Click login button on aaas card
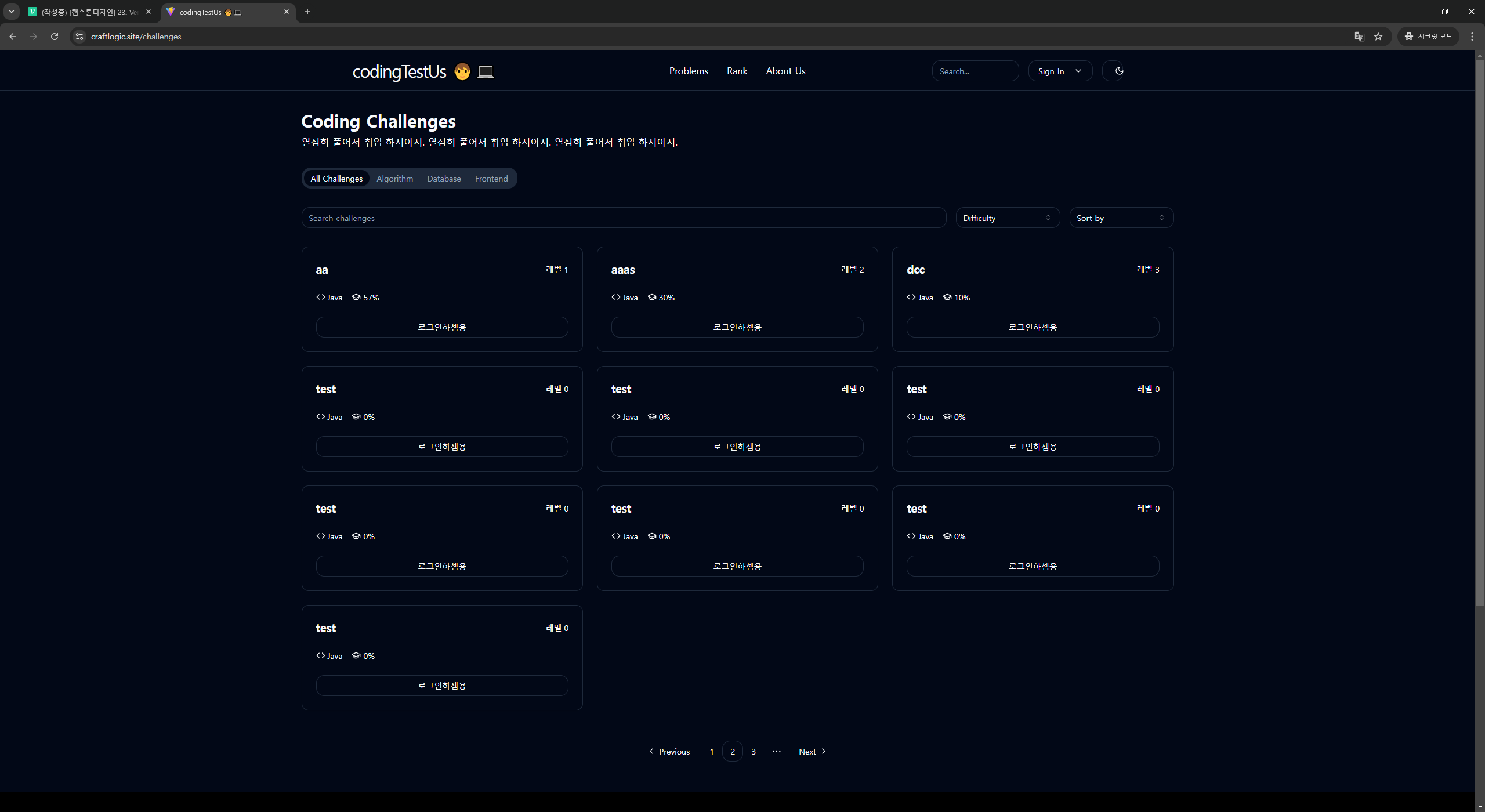The height and width of the screenshot is (812, 1485). pos(737,327)
